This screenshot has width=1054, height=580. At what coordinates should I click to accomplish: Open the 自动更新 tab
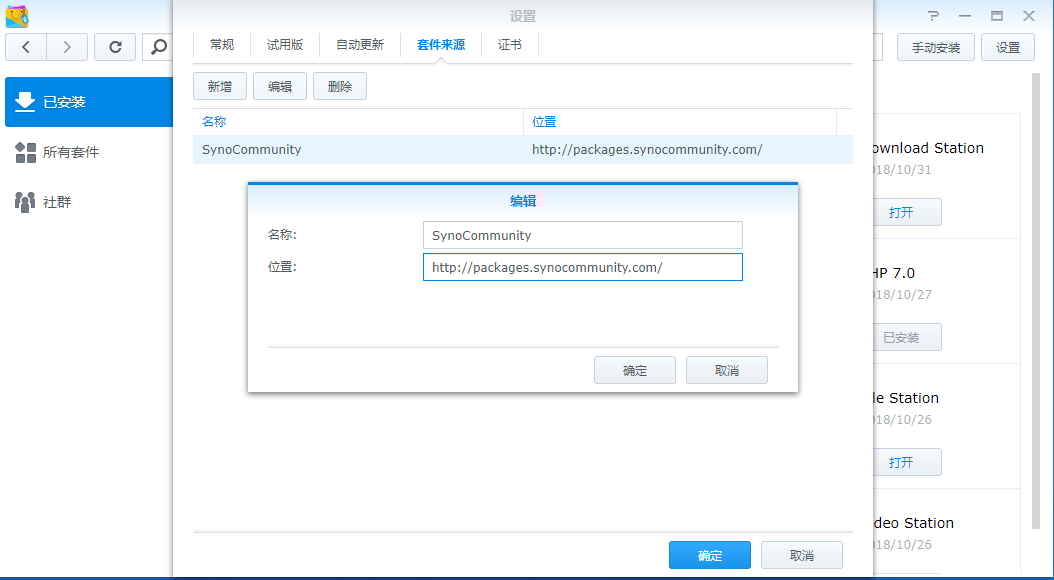[x=360, y=45]
